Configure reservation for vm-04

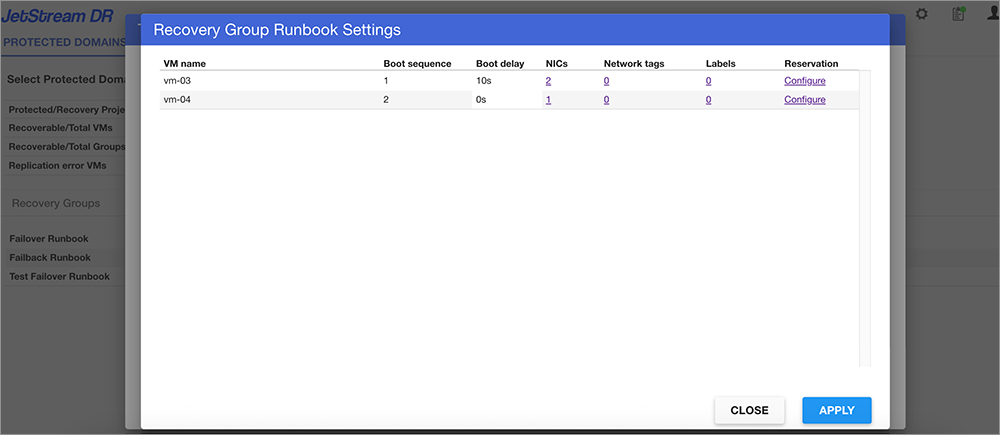pyautogui.click(x=804, y=100)
